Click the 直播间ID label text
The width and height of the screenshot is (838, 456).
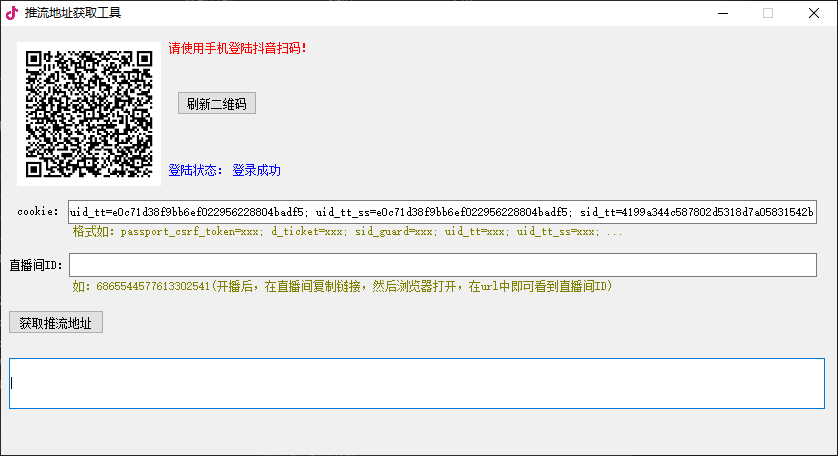point(36,265)
